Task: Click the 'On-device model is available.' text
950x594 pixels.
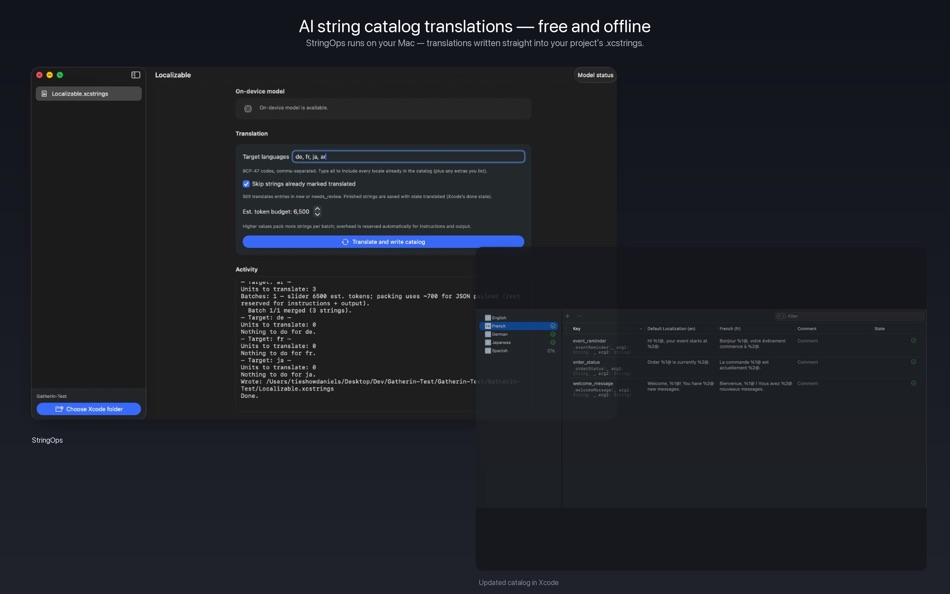Action: [293, 108]
